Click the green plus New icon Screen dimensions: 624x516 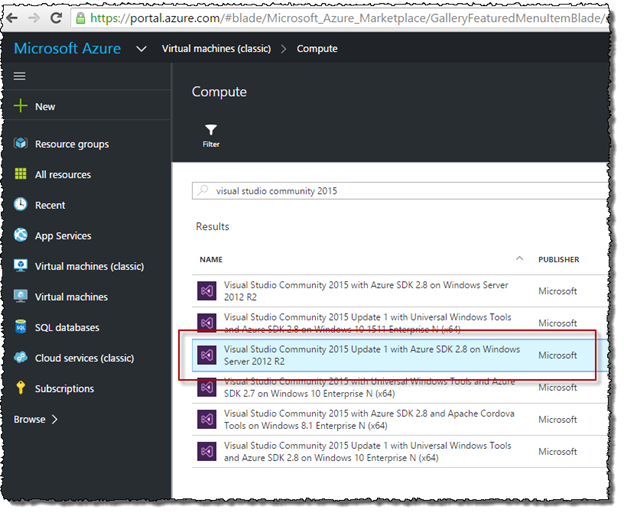[x=21, y=106]
